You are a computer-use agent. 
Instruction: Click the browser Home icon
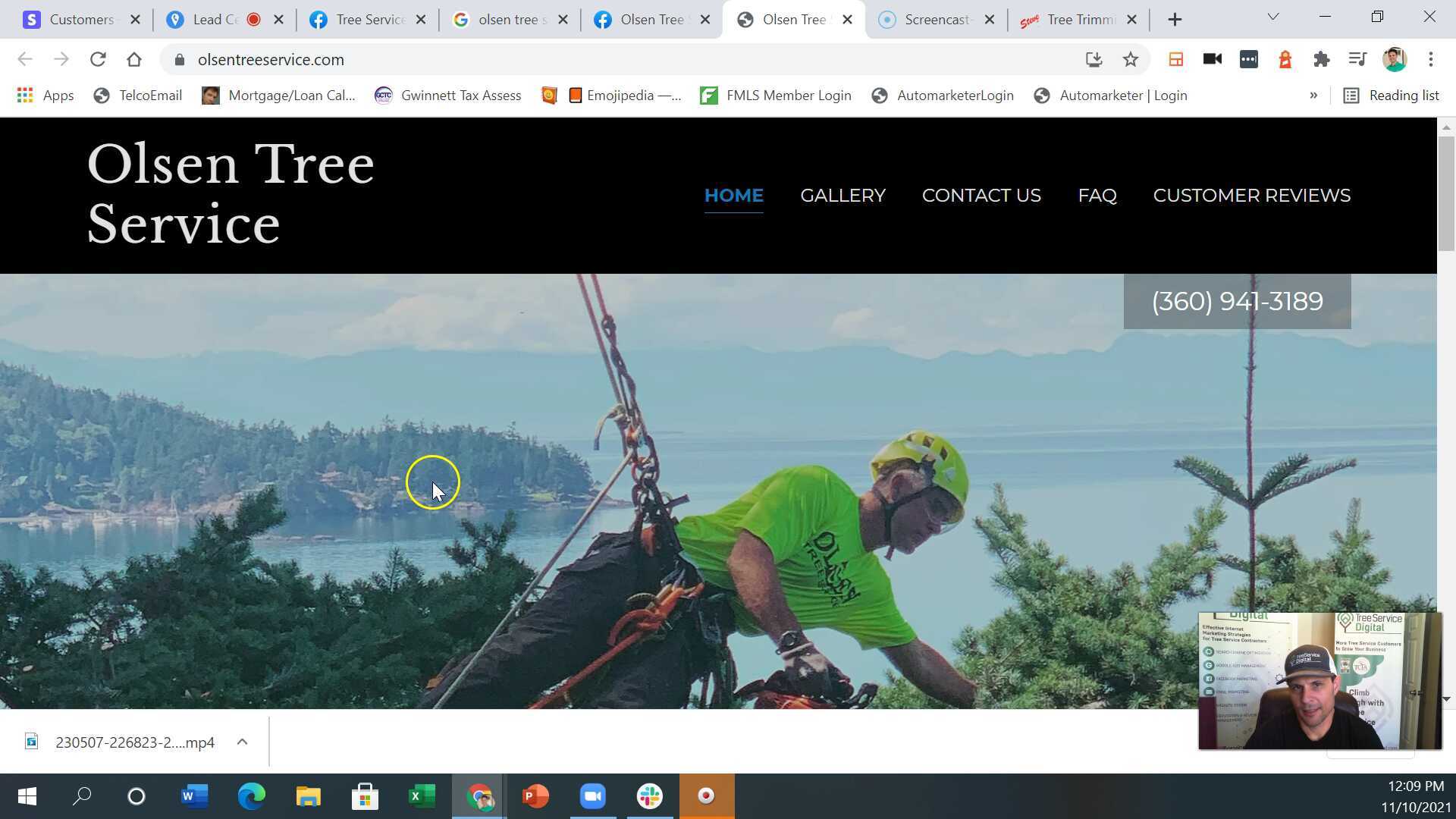coord(134,59)
